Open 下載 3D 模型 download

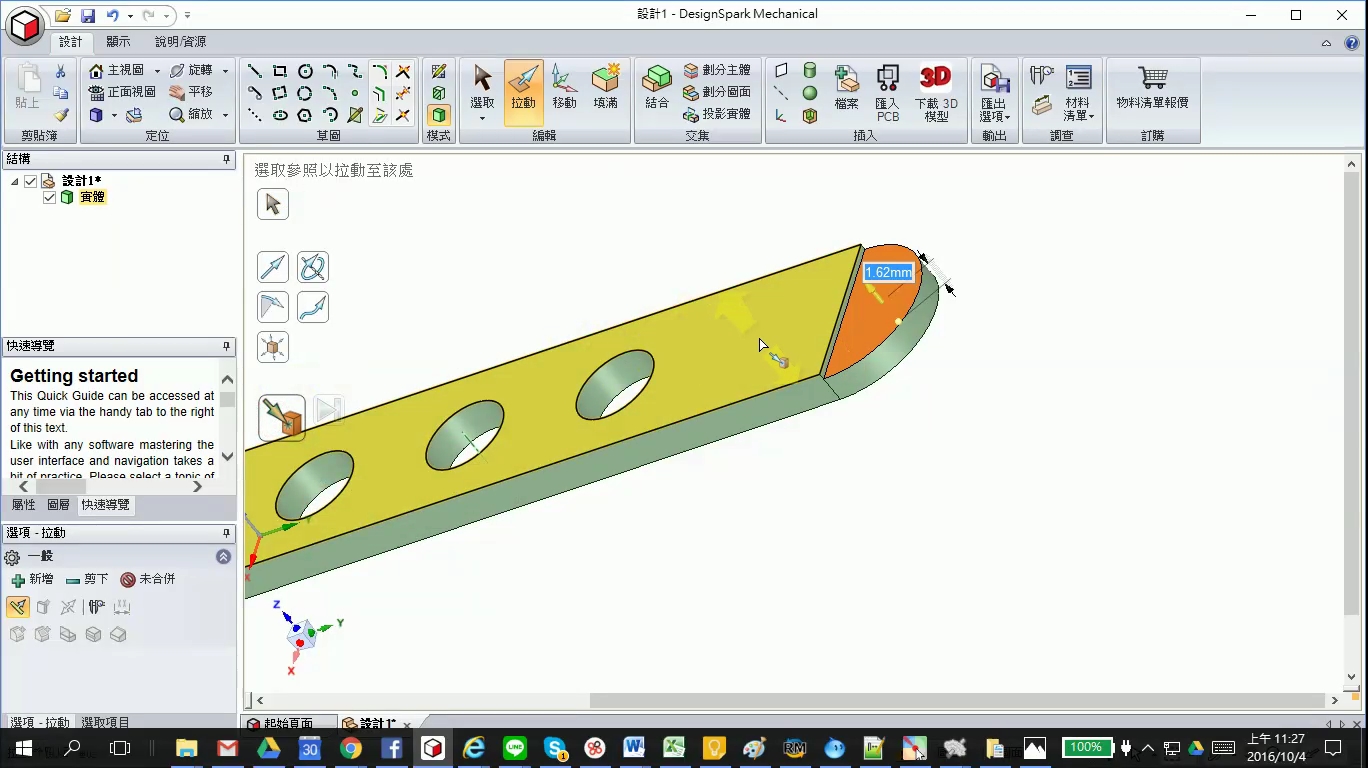936,93
